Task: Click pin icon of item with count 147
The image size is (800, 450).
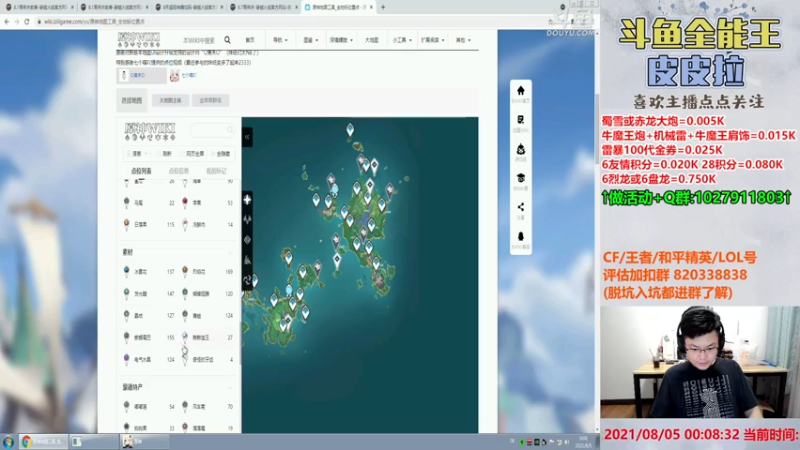Action: (127, 293)
